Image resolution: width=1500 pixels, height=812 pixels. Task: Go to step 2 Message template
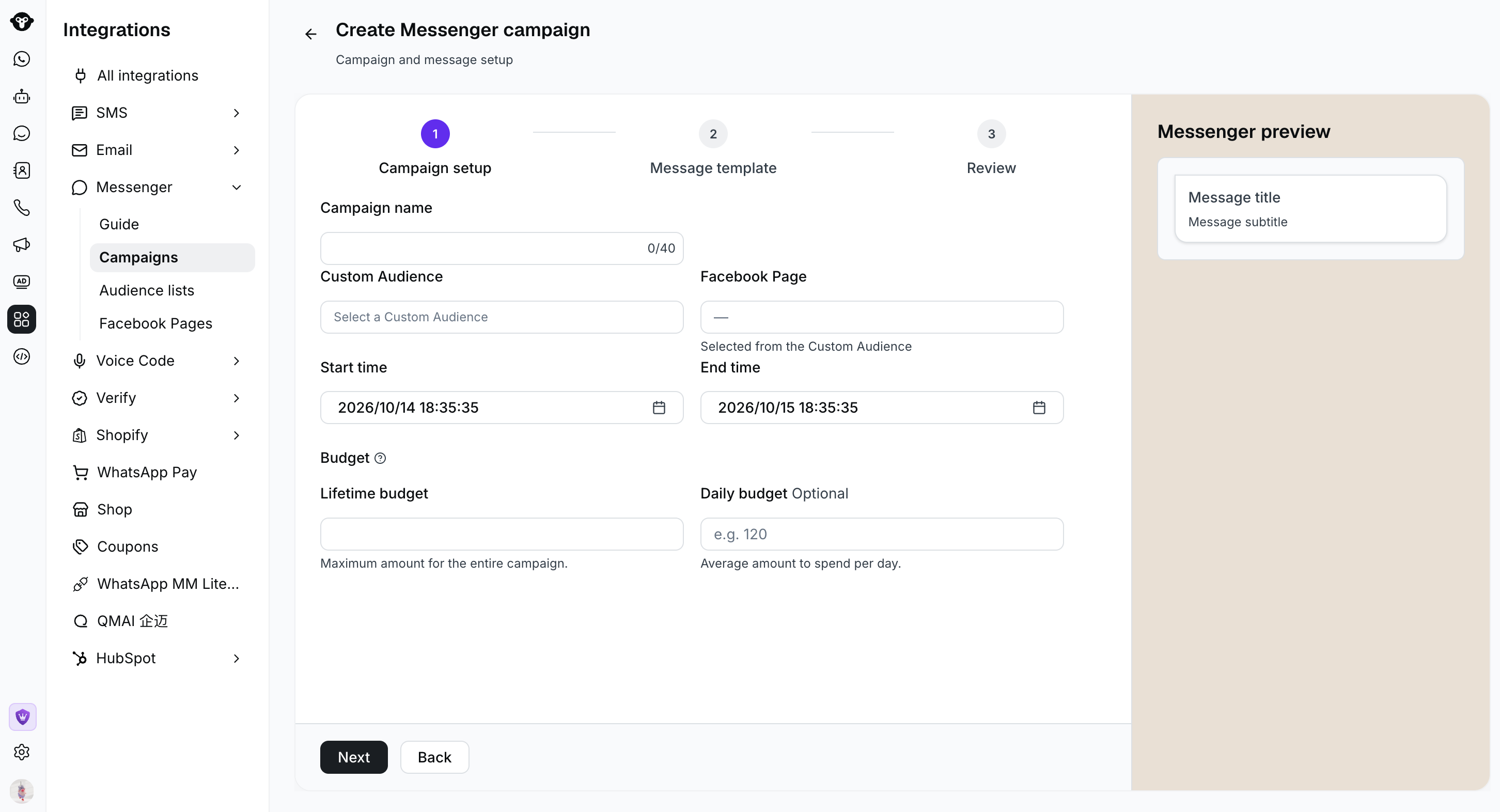pos(713,148)
